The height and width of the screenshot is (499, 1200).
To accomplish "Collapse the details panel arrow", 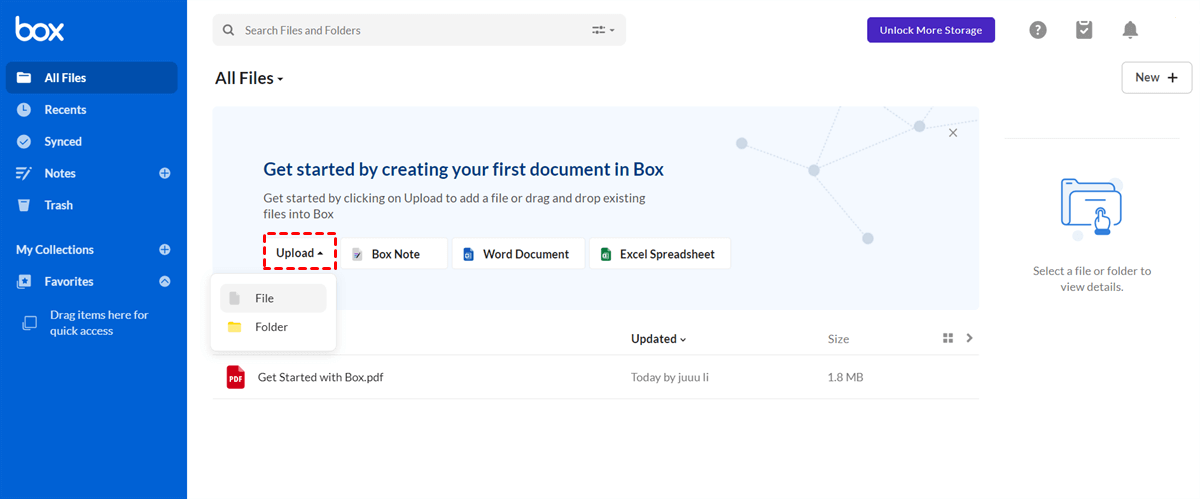I will point(969,338).
